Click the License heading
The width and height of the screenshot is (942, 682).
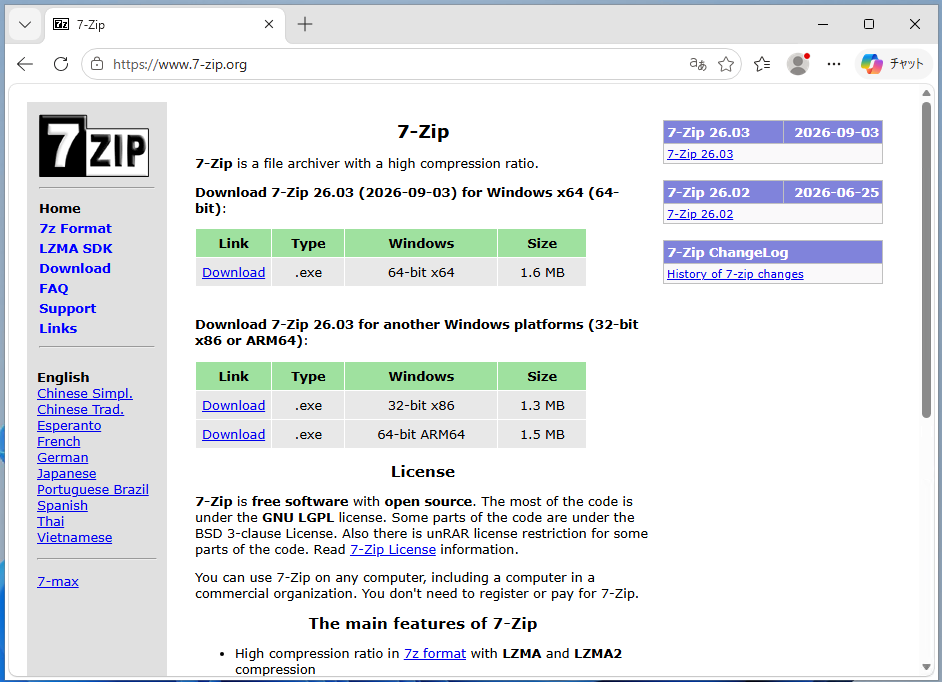pyautogui.click(x=423, y=472)
